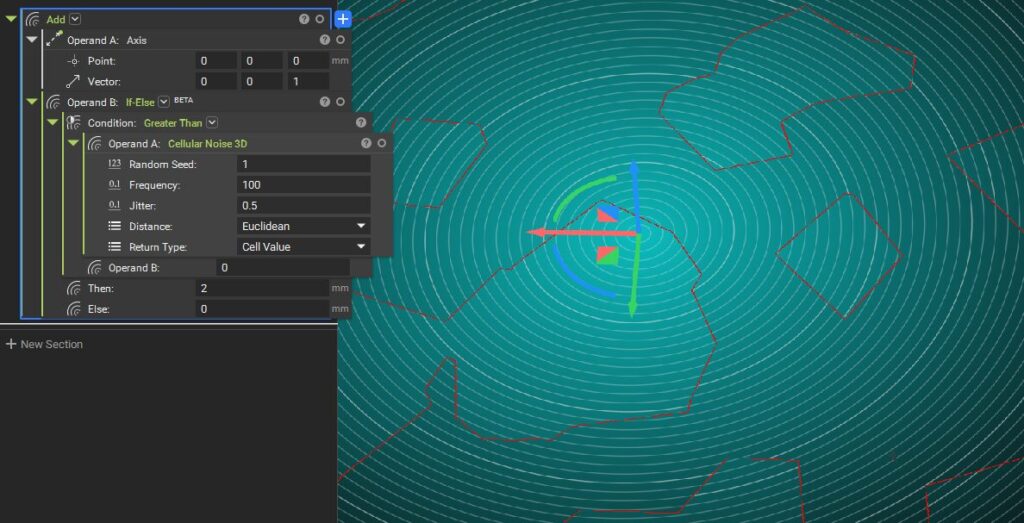Screen dimensions: 1024x523
Task: Click help icon on Cellular Noise 3D row
Action: click(x=366, y=144)
